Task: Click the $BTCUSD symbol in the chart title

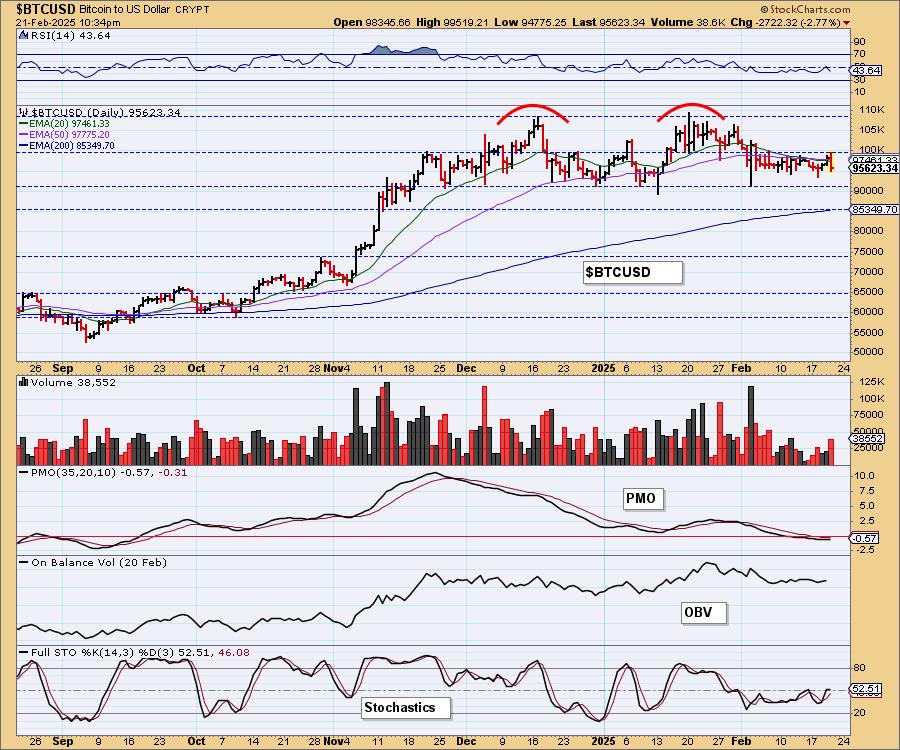Action: pyautogui.click(x=45, y=9)
